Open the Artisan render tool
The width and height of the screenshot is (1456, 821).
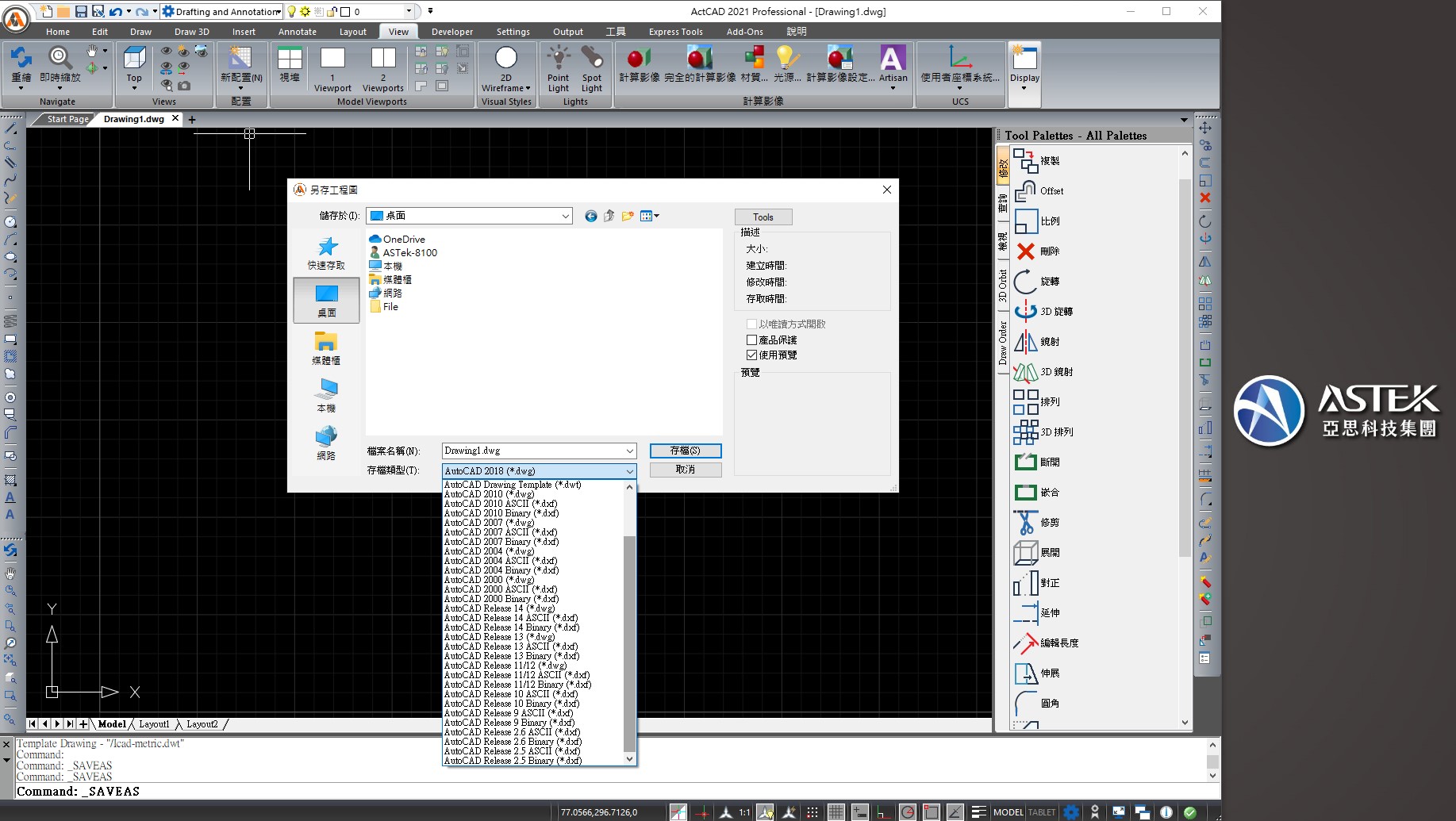pos(893,60)
